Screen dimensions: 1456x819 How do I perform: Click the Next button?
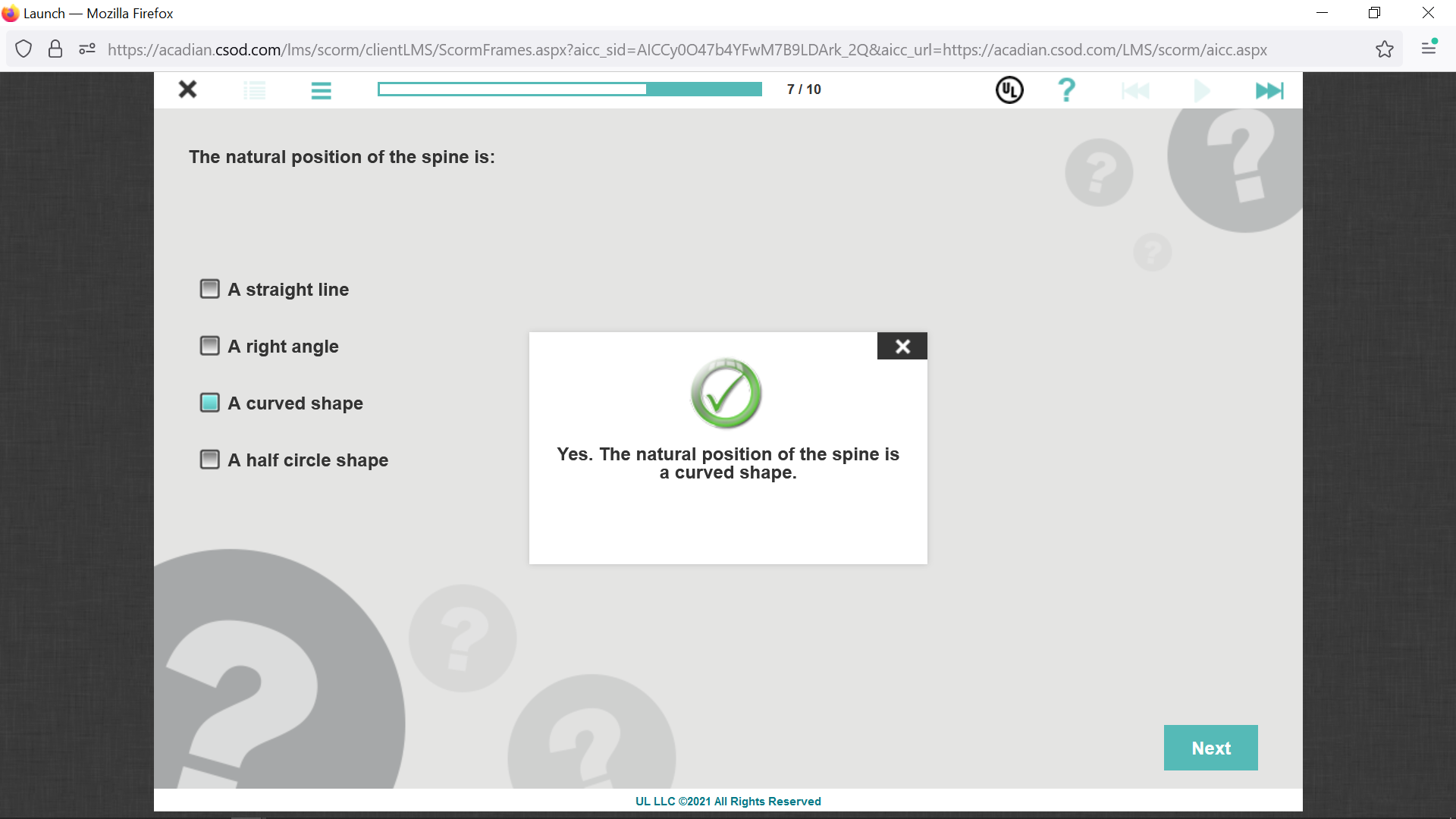pos(1210,748)
